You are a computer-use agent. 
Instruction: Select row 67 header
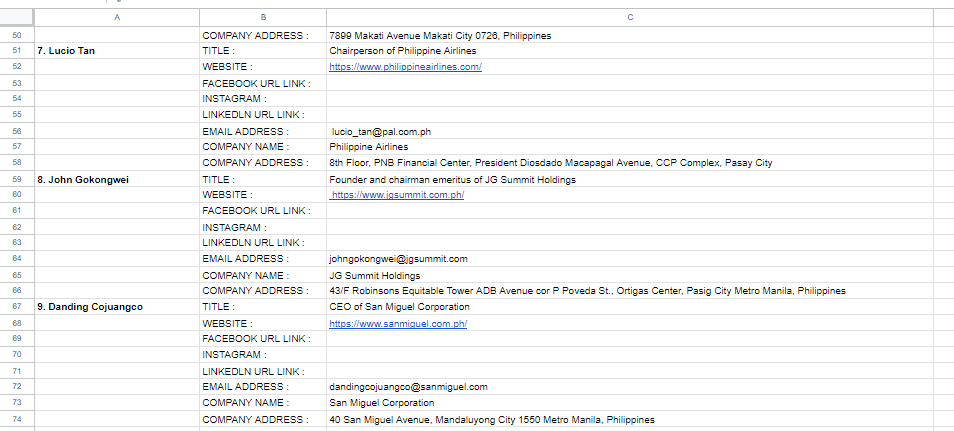17,306
